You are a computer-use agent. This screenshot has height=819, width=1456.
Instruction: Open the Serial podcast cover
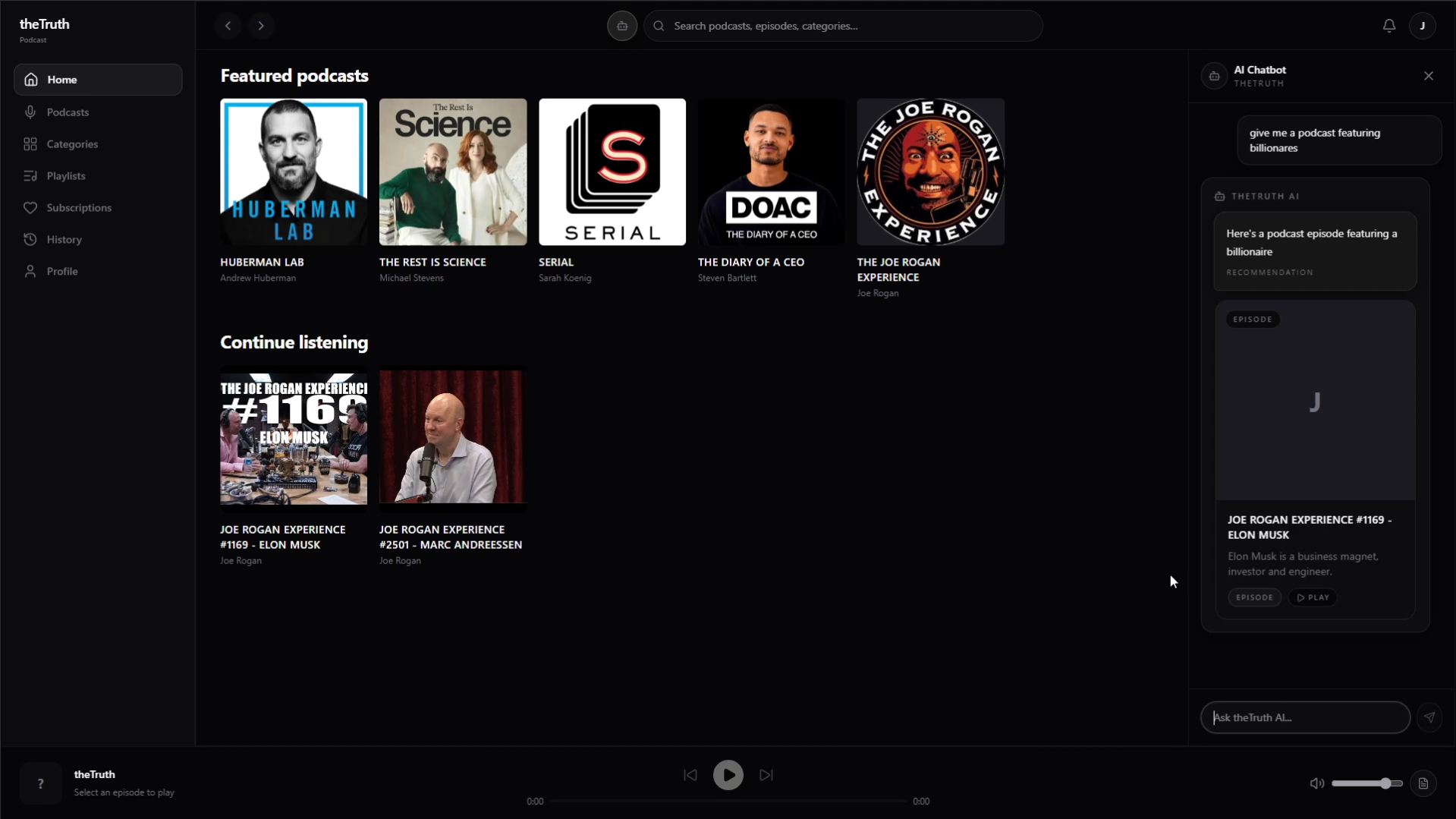[612, 172]
